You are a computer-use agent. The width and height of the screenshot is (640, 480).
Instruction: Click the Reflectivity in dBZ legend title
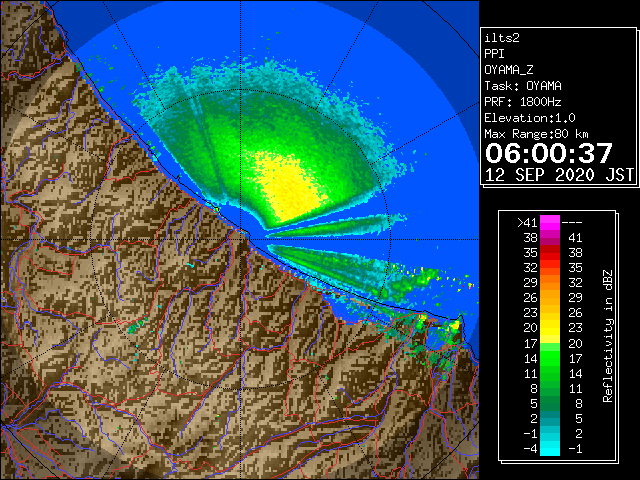click(608, 336)
